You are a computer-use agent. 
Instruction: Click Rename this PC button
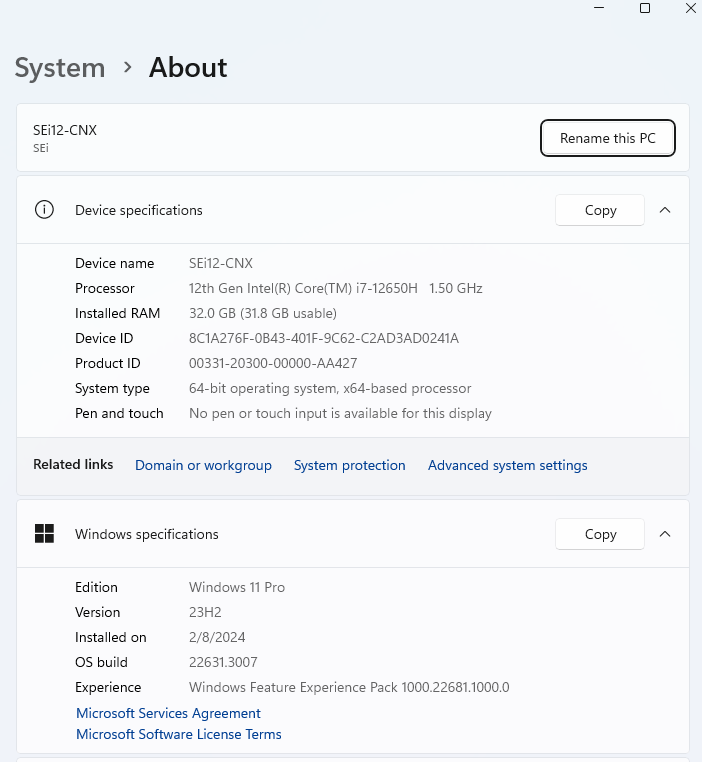click(x=608, y=138)
